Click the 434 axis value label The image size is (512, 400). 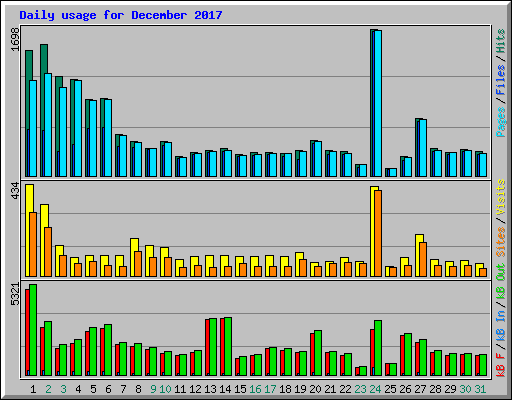point(15,191)
